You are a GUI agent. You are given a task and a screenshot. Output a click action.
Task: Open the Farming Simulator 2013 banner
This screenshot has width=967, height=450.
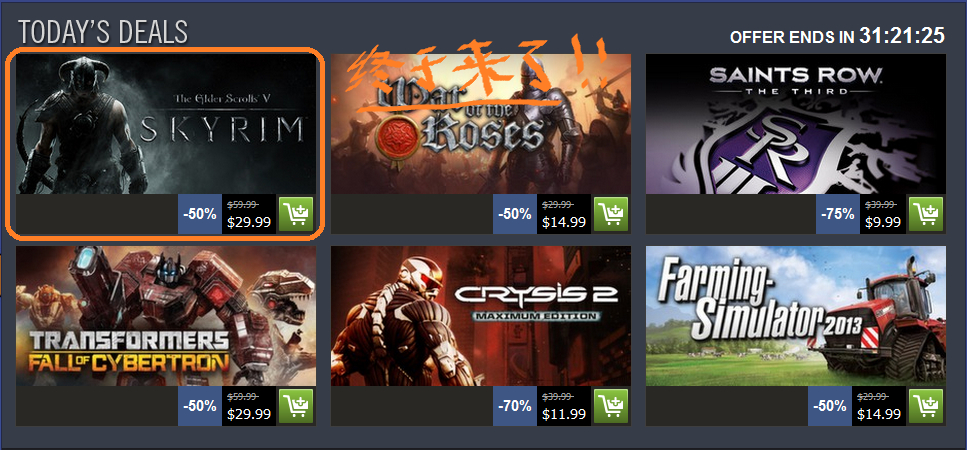pos(796,316)
